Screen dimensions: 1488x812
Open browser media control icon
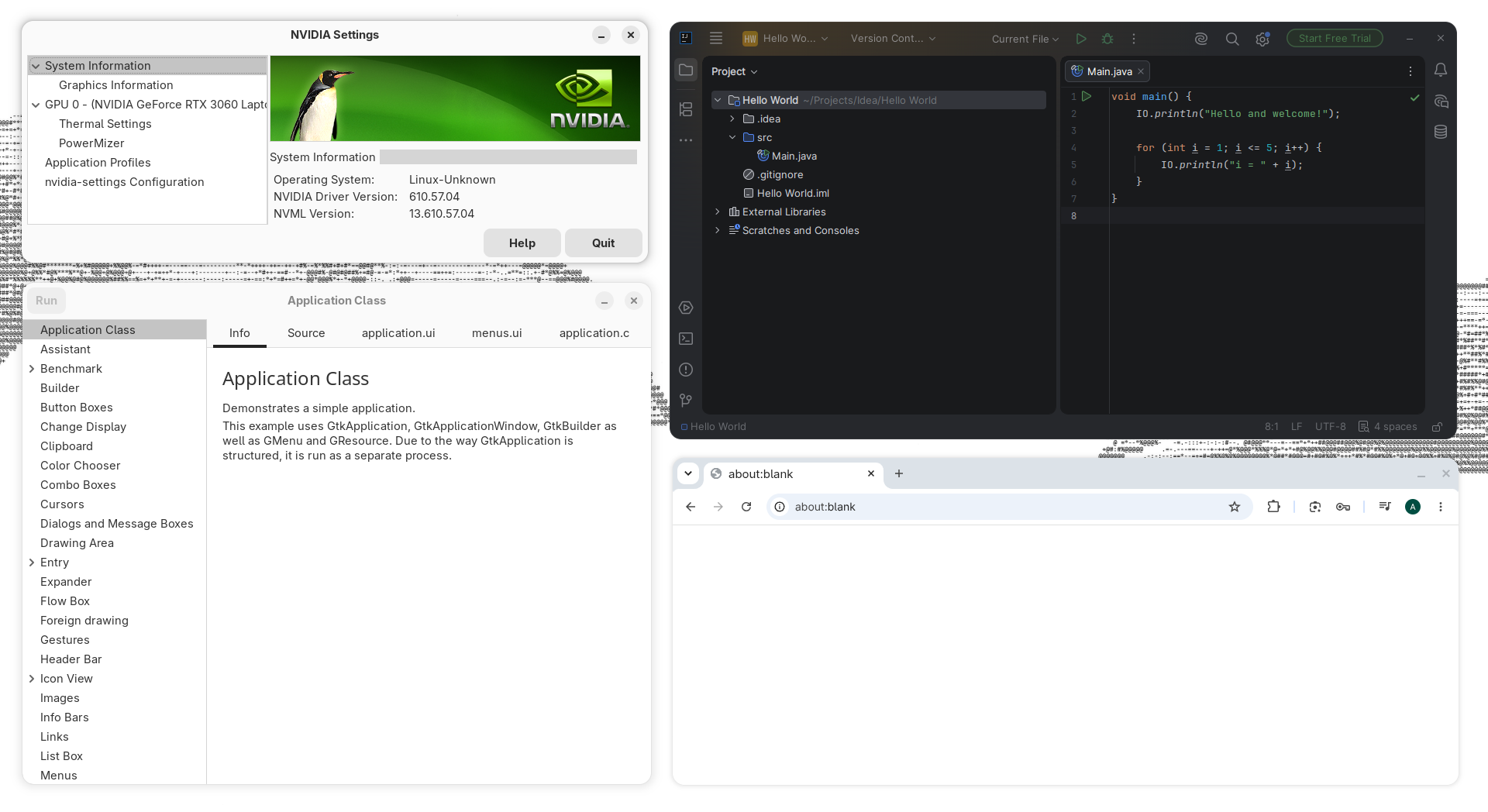tap(1385, 507)
